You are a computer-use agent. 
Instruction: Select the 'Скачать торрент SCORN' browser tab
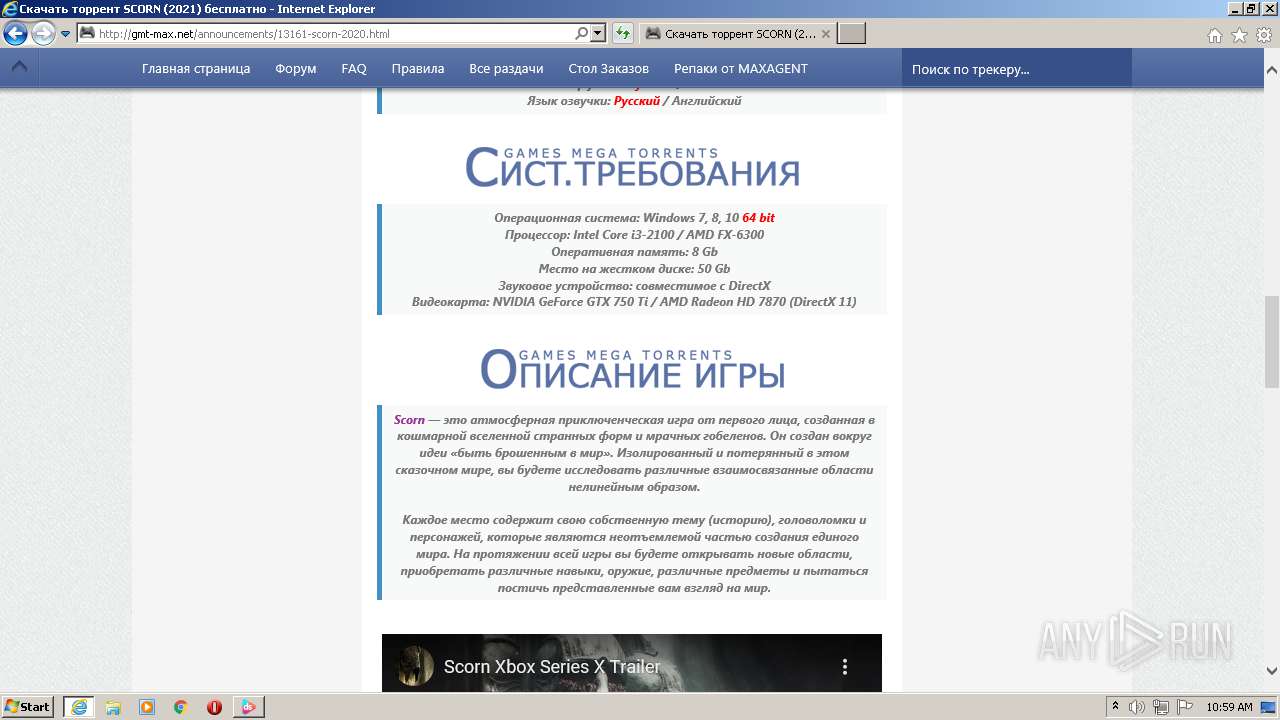click(738, 34)
